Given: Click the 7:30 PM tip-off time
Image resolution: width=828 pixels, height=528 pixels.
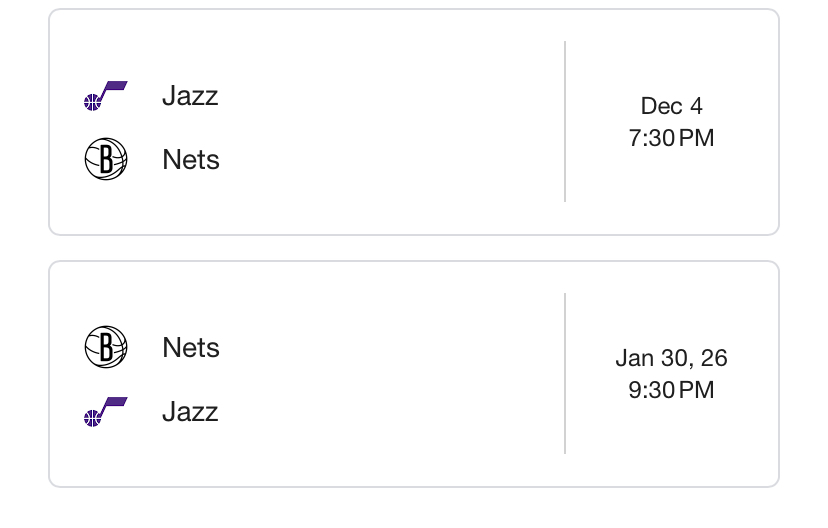Looking at the screenshot, I should [671, 138].
